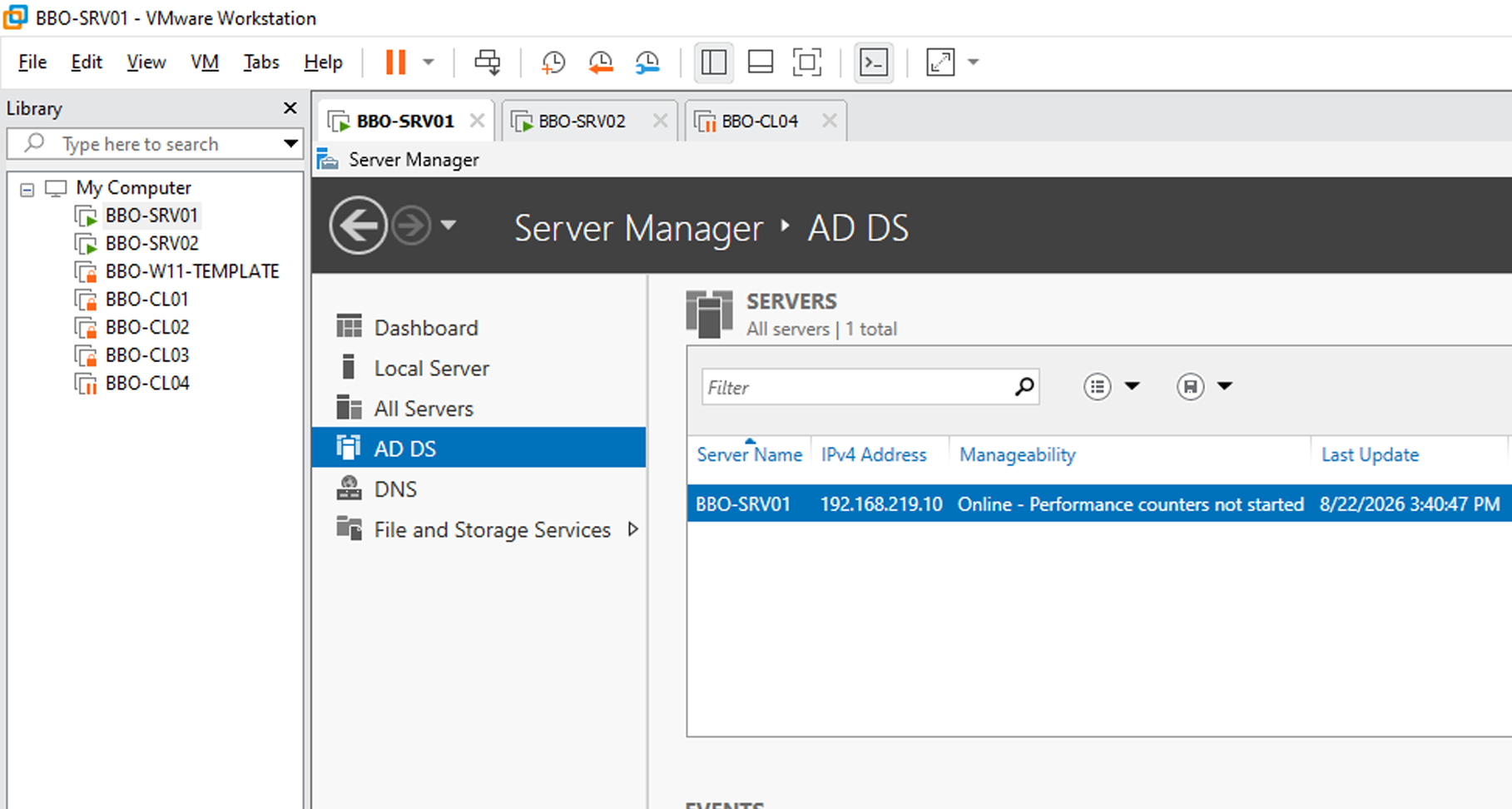1512x809 pixels.
Task: Open the stretch guest dropdown arrow
Action: point(973,62)
